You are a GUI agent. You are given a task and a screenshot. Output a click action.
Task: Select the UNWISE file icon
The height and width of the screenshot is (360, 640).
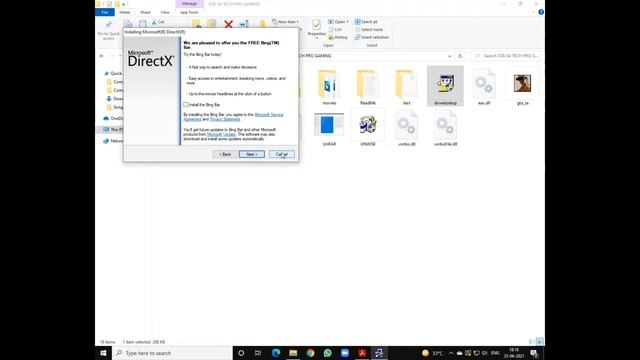tap(368, 125)
